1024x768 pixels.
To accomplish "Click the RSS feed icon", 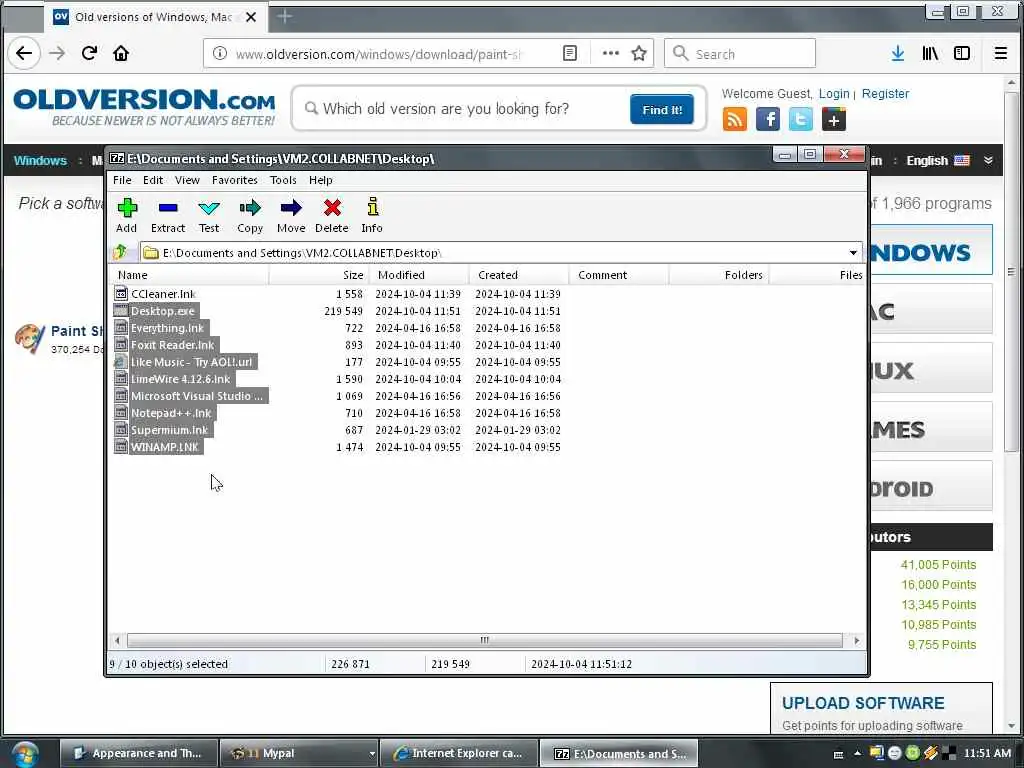I will tap(735, 120).
